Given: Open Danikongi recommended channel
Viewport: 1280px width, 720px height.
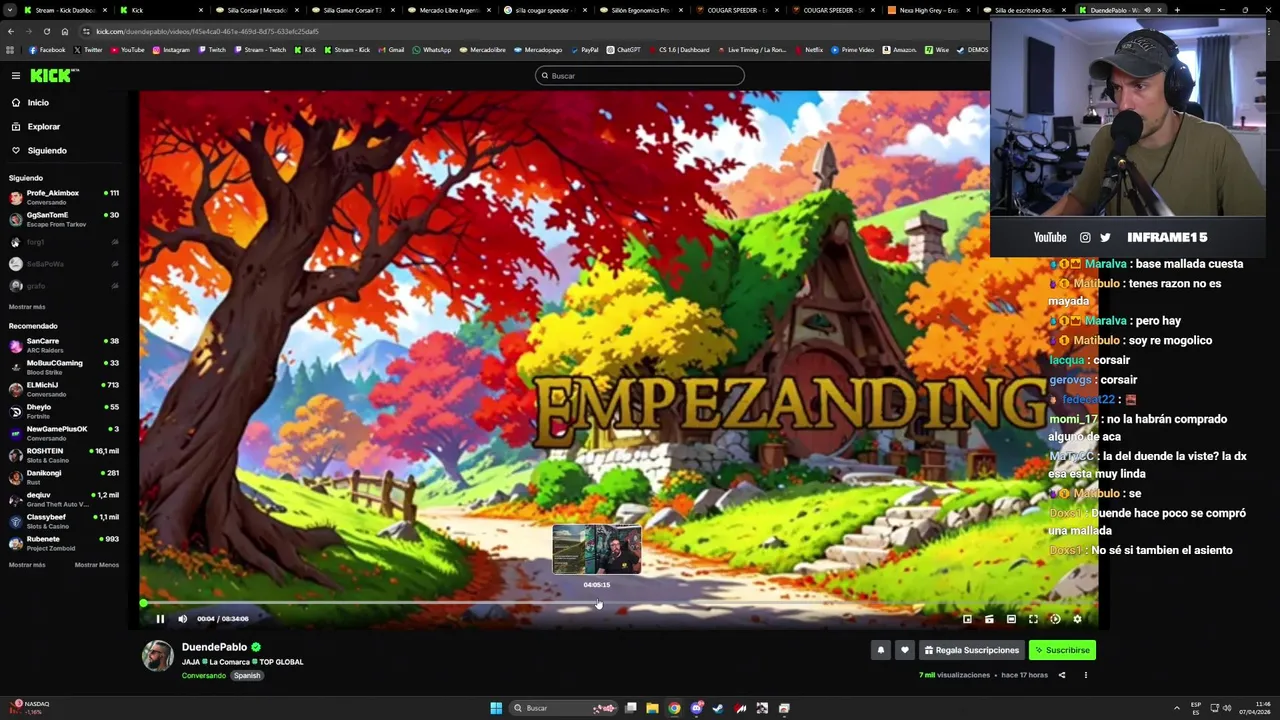Looking at the screenshot, I should (64, 477).
